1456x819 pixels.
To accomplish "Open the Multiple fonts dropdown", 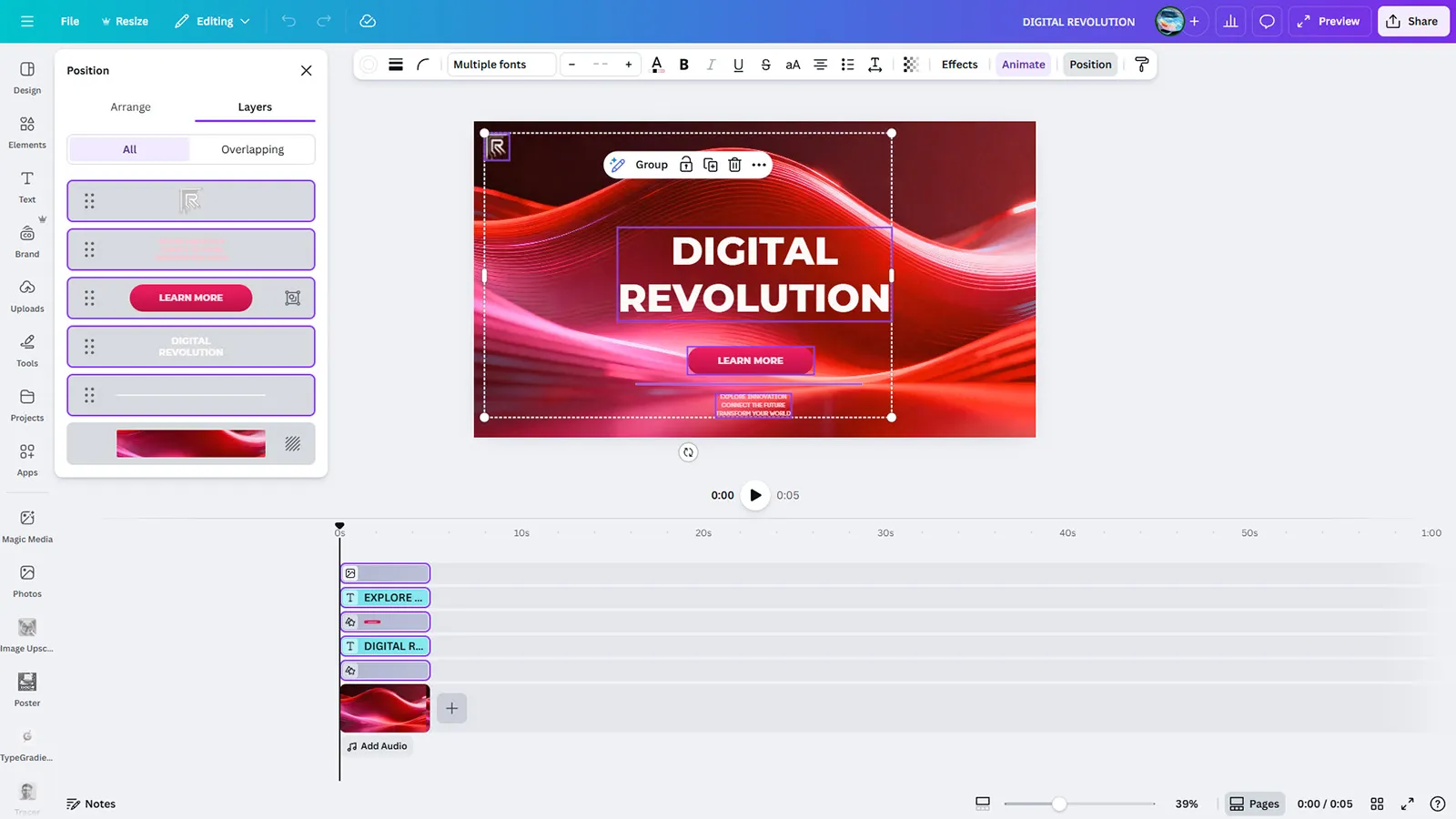I will (500, 65).
